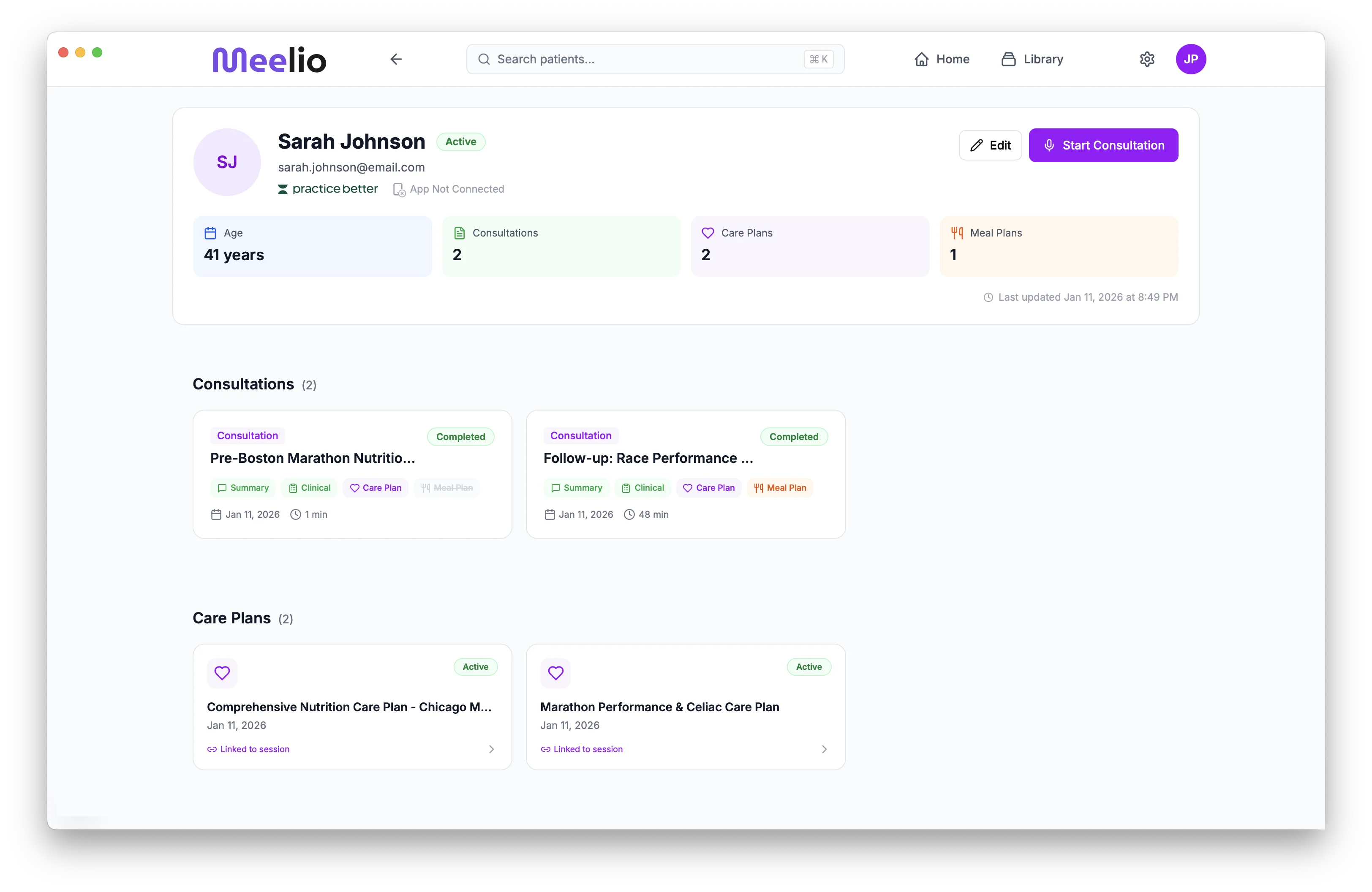Click the JP profile avatar
This screenshot has height=892, width=1372.
click(x=1191, y=59)
